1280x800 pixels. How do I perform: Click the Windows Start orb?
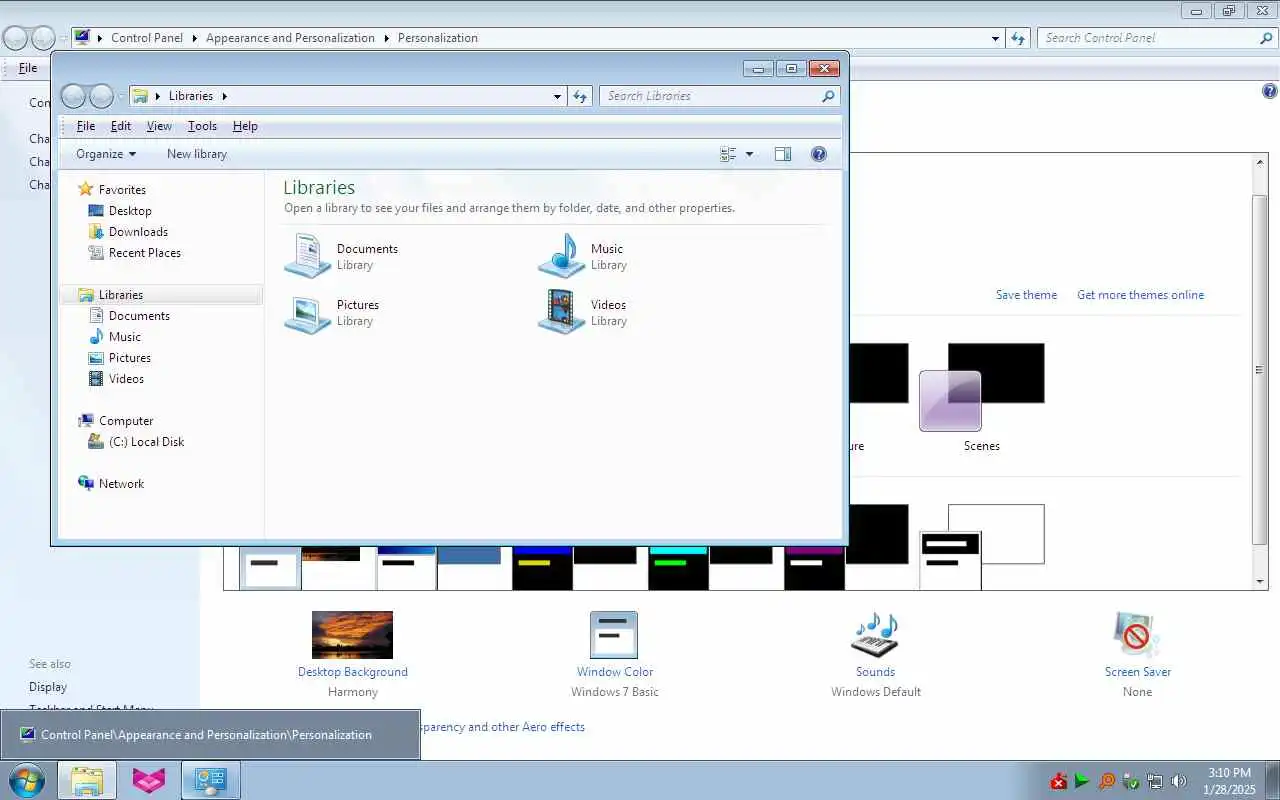point(26,780)
